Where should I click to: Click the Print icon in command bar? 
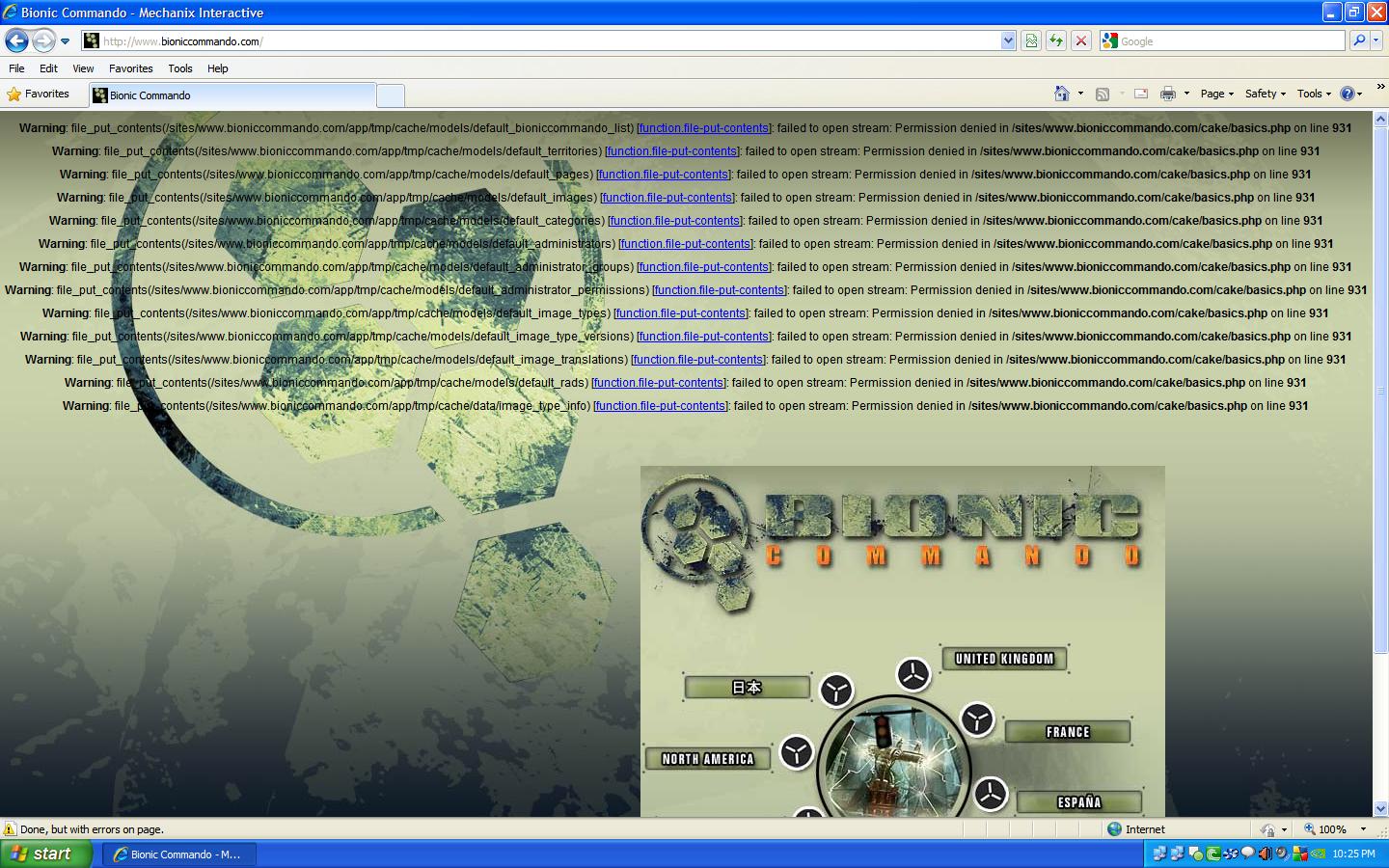pyautogui.click(x=1167, y=94)
